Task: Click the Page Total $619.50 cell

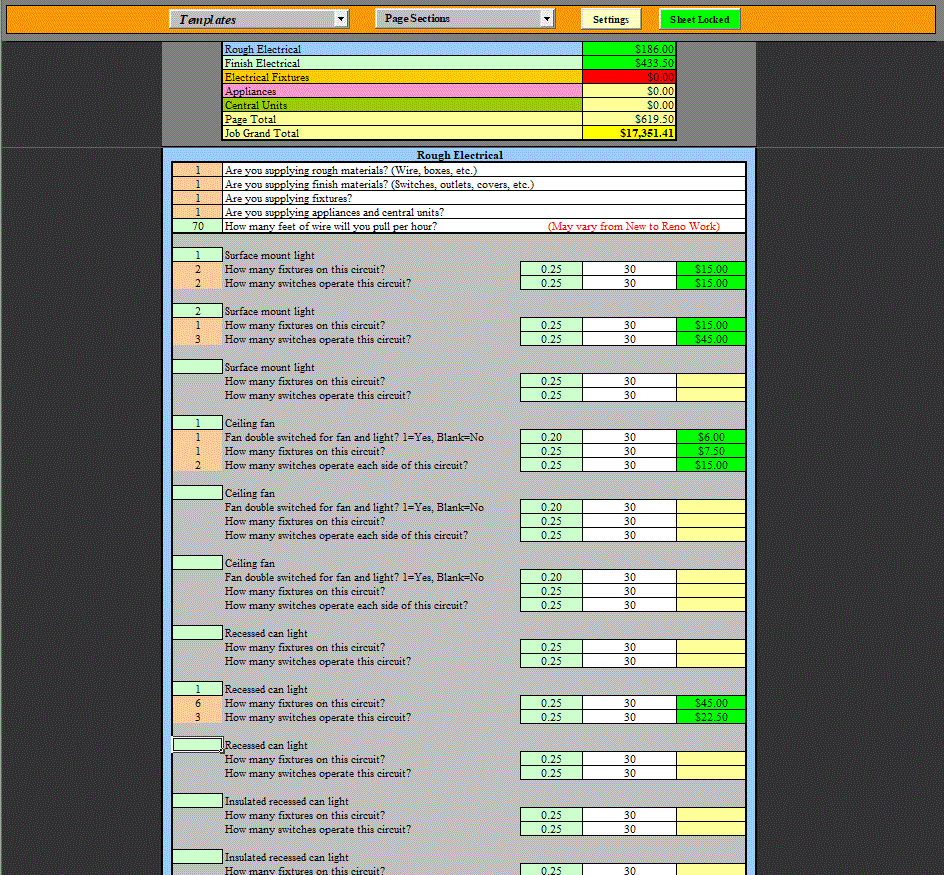Action: [629, 118]
